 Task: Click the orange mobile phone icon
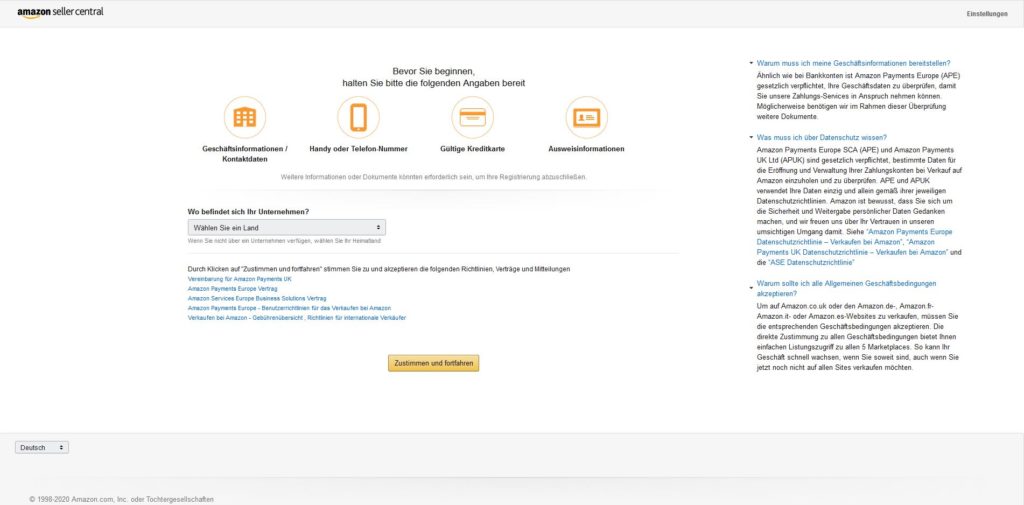359,118
